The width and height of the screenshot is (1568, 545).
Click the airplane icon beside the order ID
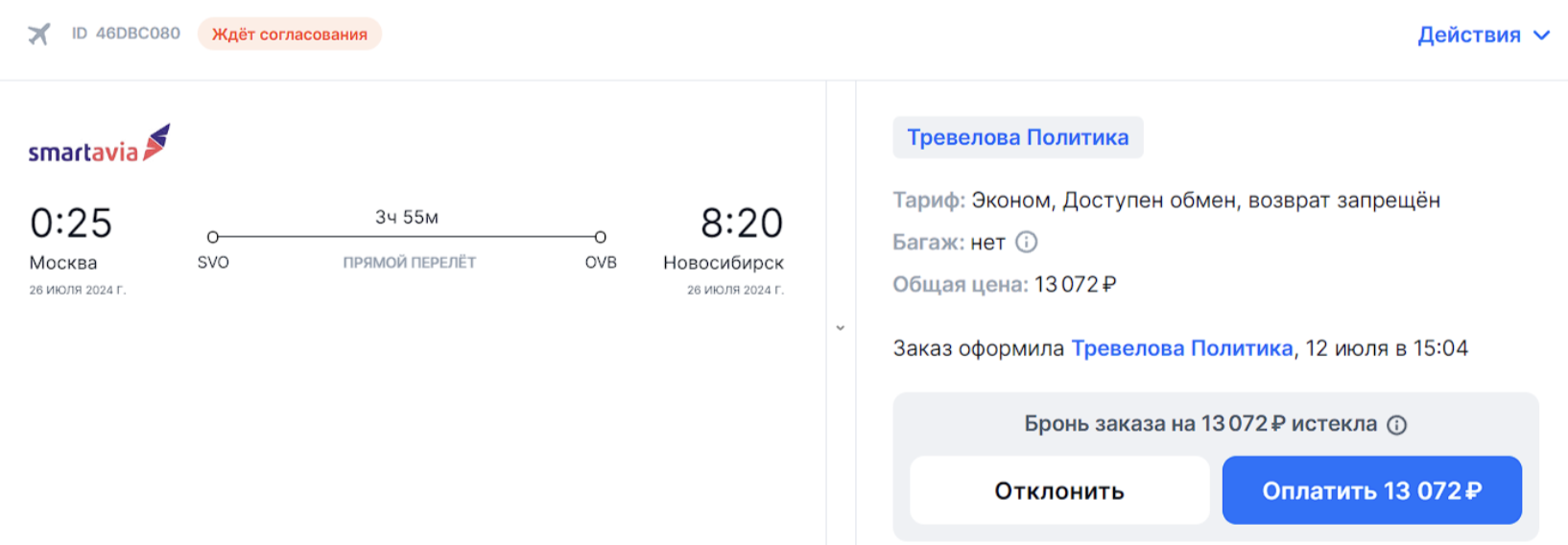38,35
